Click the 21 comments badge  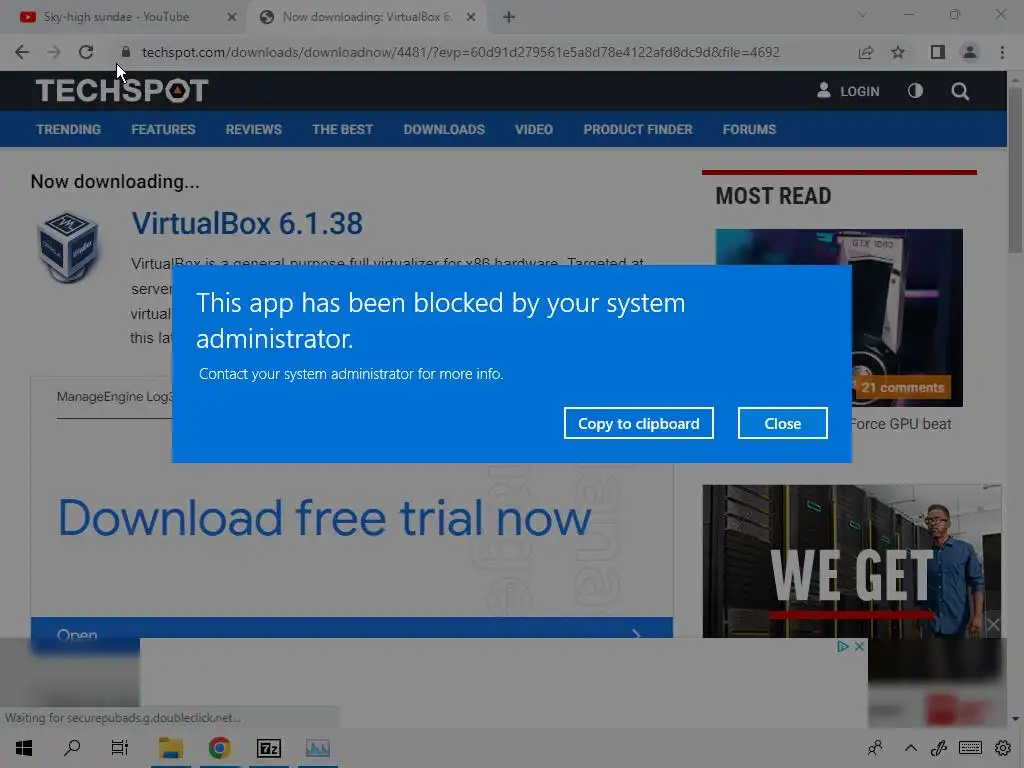click(903, 387)
